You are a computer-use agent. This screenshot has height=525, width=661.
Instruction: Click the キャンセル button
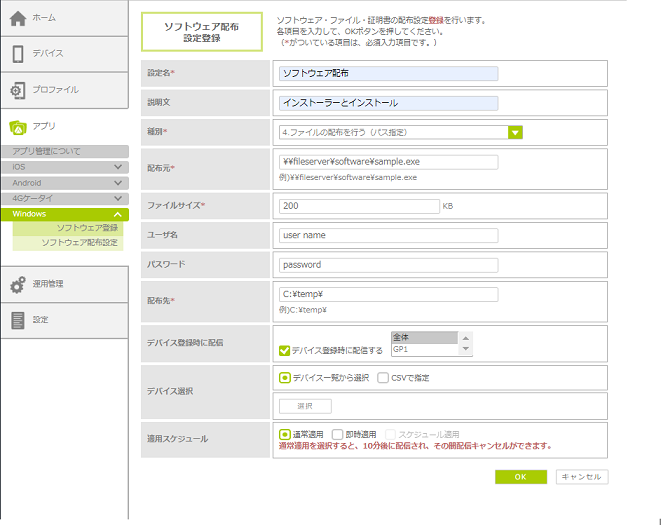(x=581, y=477)
